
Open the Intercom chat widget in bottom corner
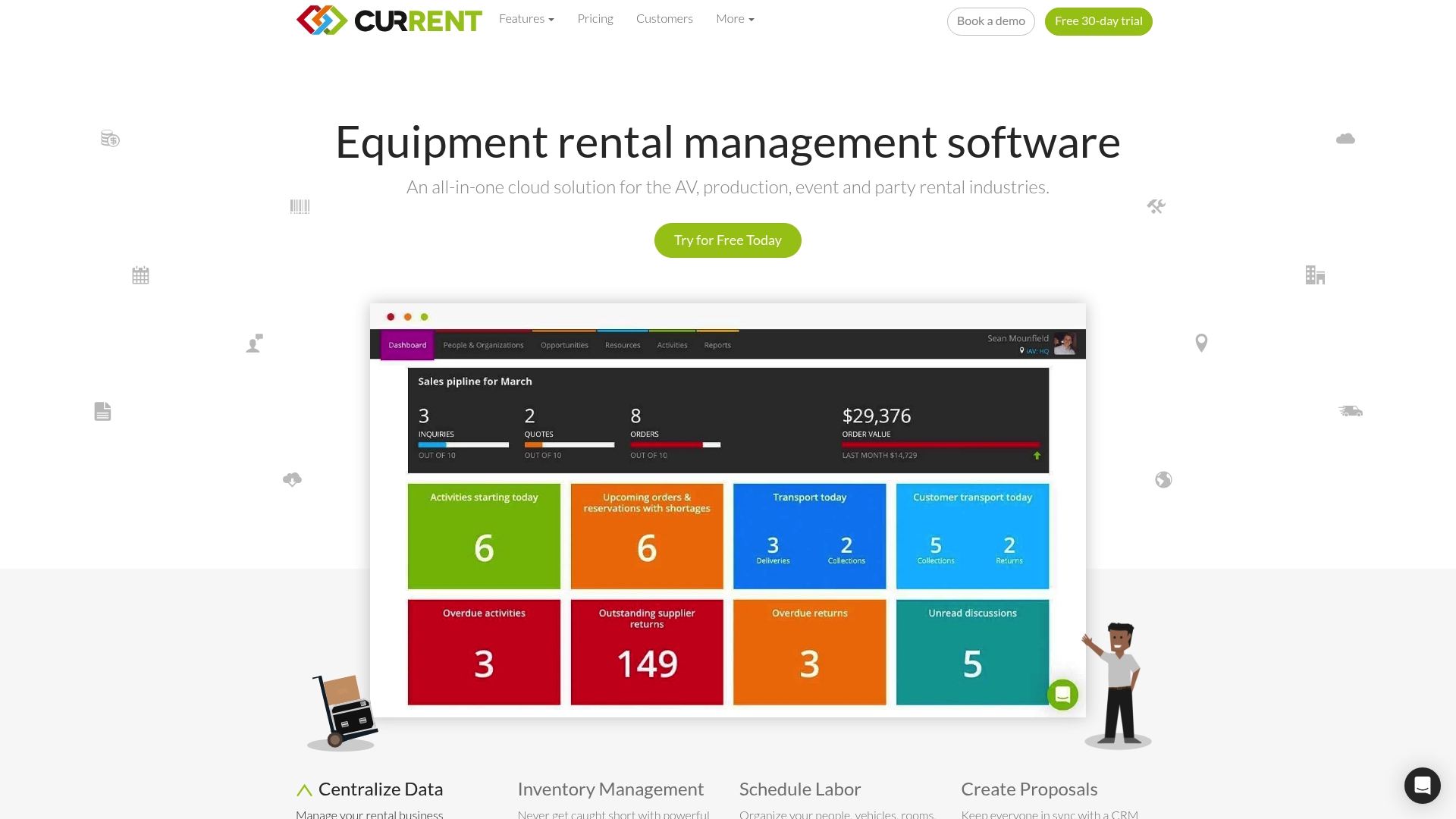pos(1422,786)
